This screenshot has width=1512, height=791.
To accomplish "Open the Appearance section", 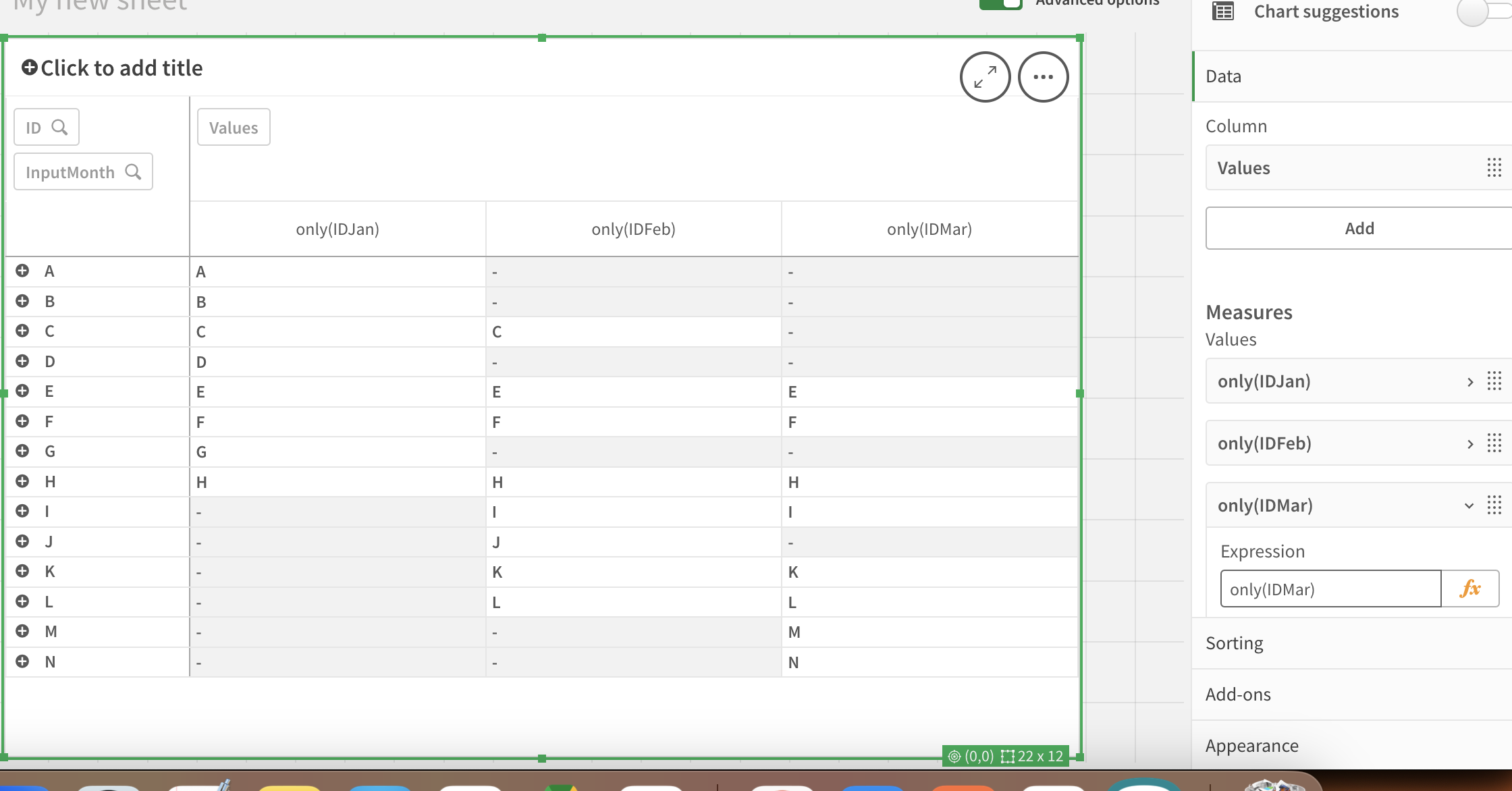I will click(1251, 746).
